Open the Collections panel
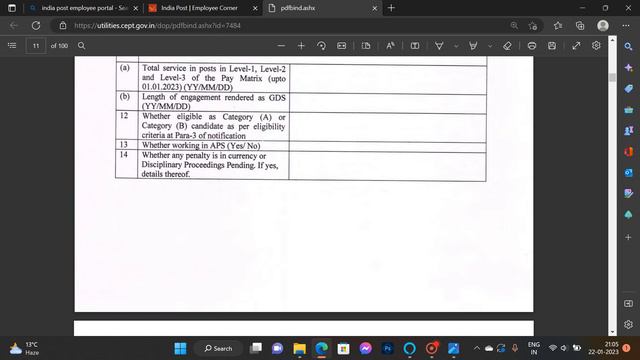Screen dimensions: 640x360 tap(580, 25)
